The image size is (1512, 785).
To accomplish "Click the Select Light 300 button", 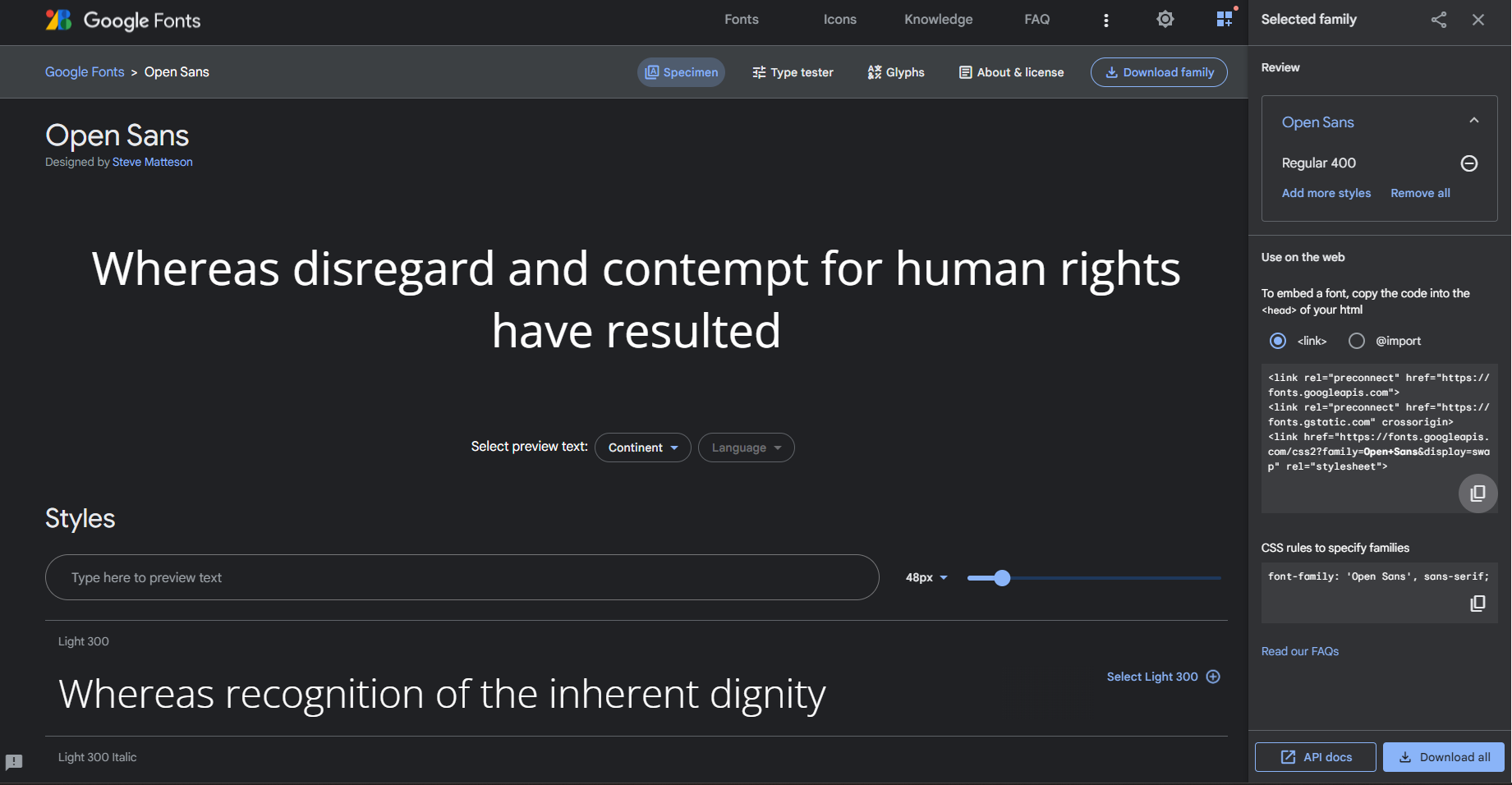I will [1163, 677].
